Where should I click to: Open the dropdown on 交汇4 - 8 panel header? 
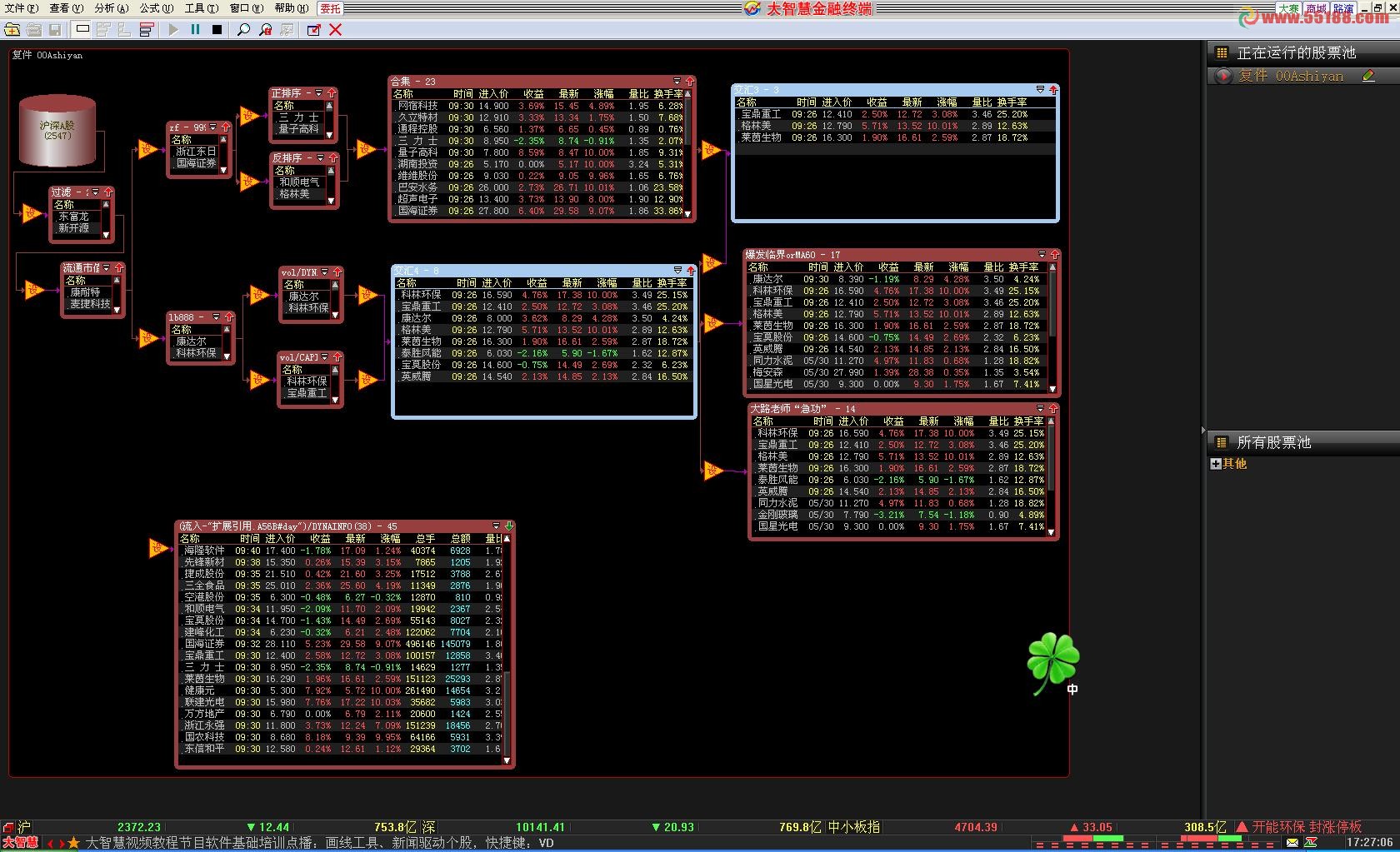pos(677,271)
